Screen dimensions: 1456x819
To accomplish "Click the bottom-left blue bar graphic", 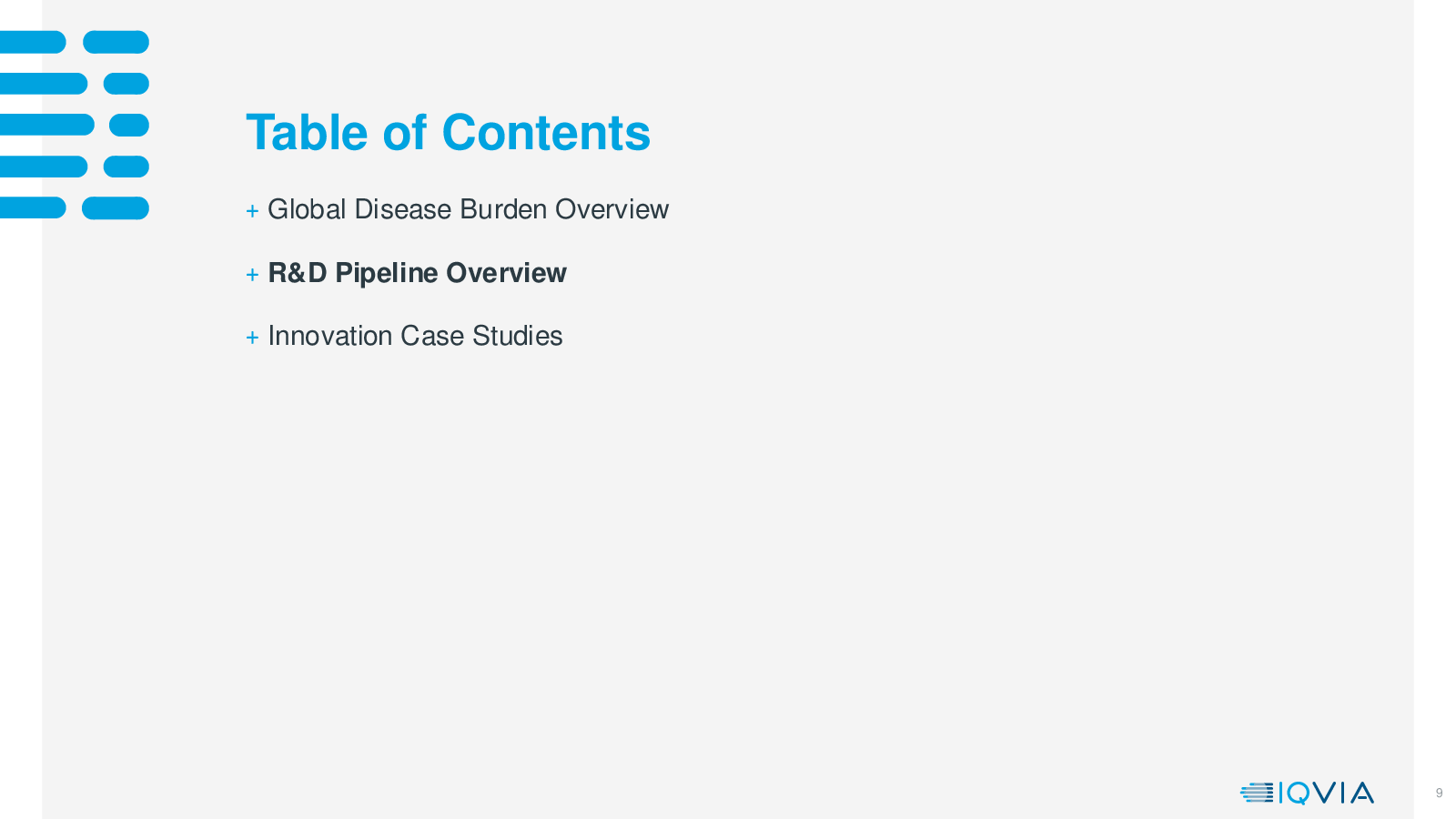I will tap(33, 208).
